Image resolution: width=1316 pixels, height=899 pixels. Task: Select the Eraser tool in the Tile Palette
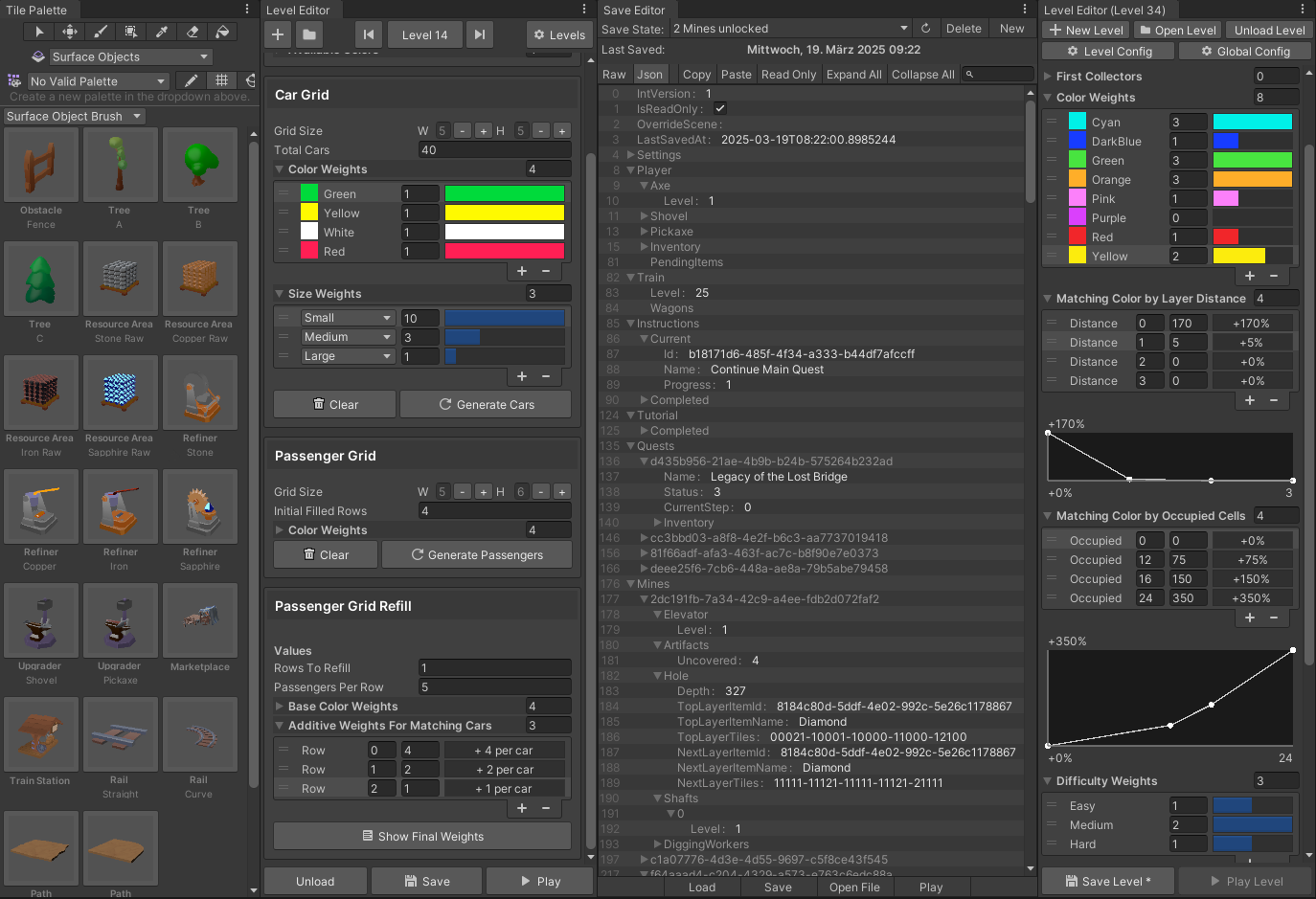[194, 32]
